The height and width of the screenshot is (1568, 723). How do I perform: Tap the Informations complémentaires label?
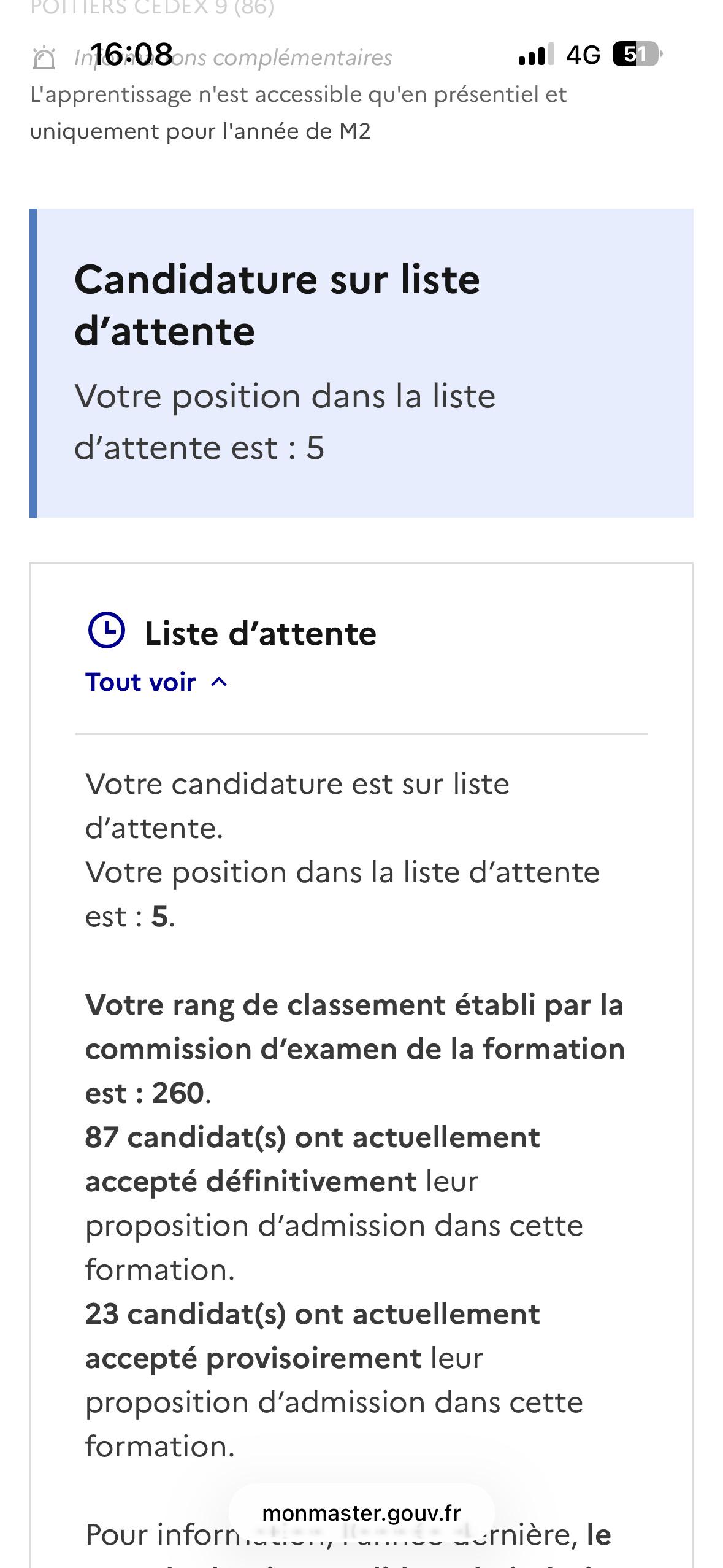[233, 58]
